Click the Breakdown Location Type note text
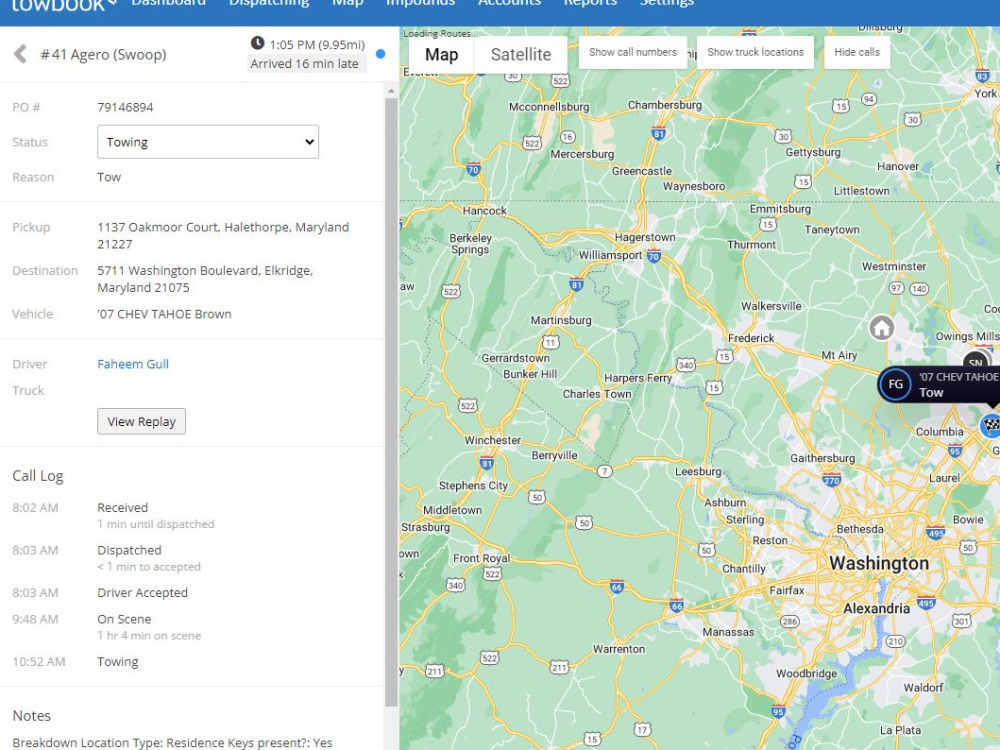The width and height of the screenshot is (1000, 750). (x=172, y=742)
